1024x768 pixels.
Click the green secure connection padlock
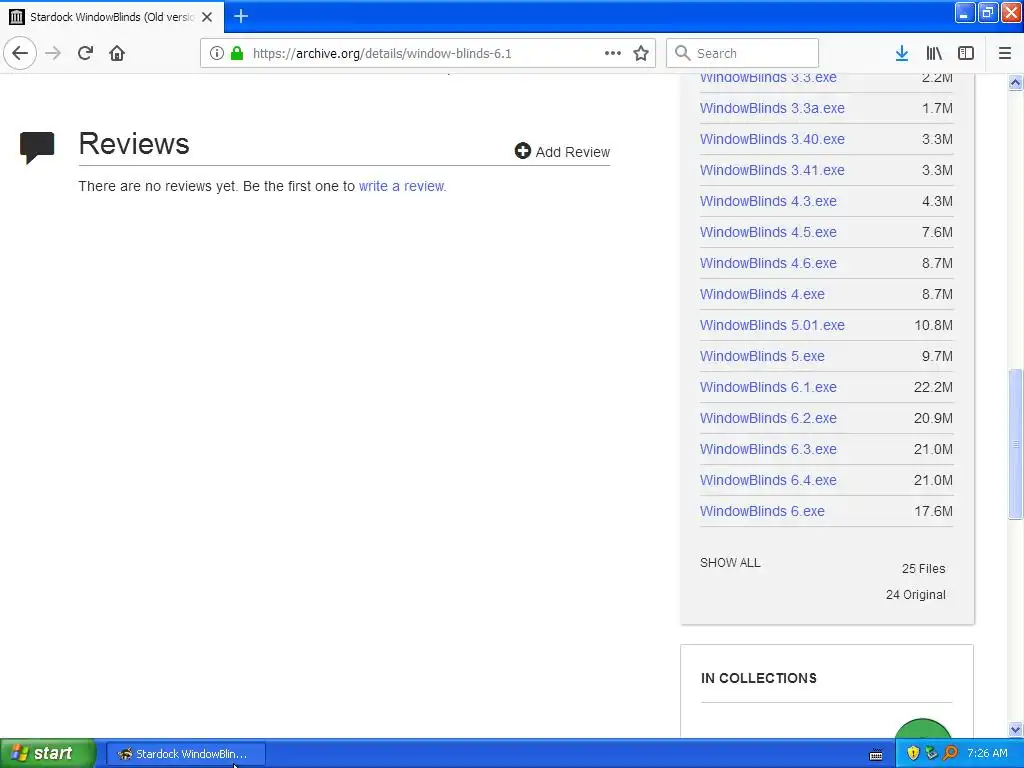pyautogui.click(x=237, y=53)
